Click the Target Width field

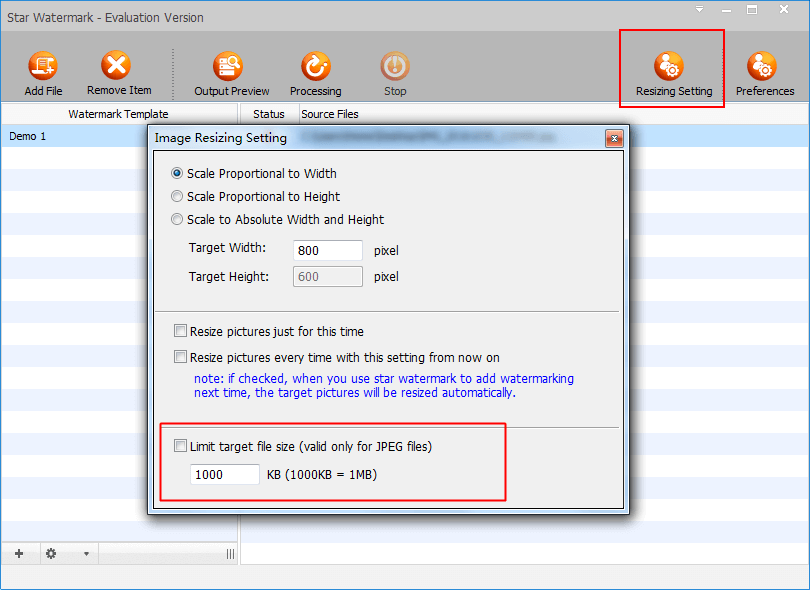(328, 251)
